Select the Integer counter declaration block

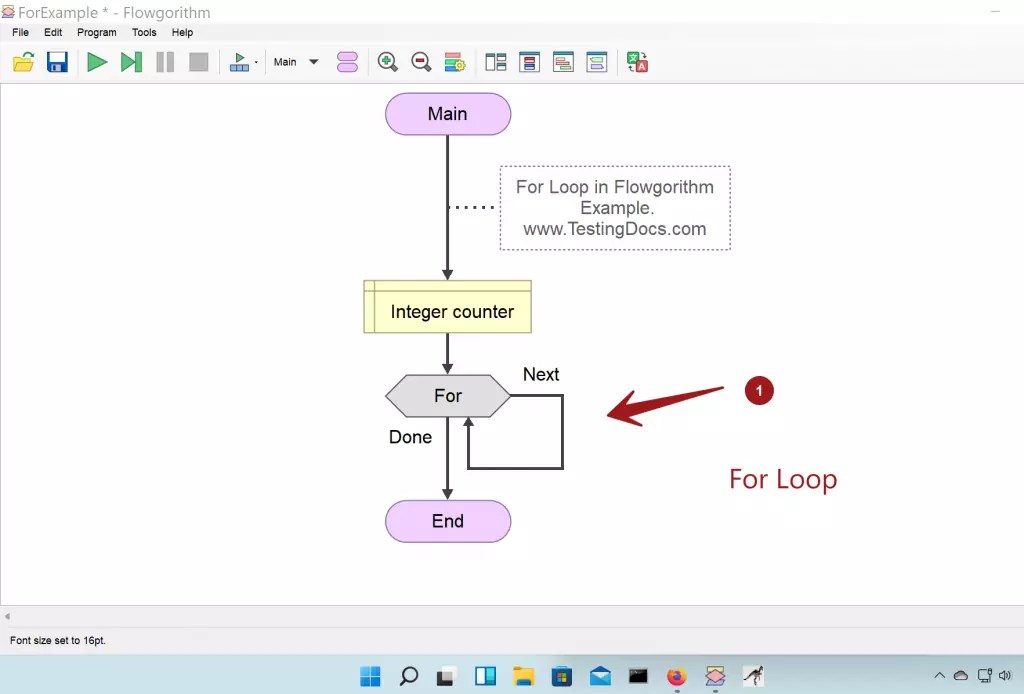click(447, 311)
